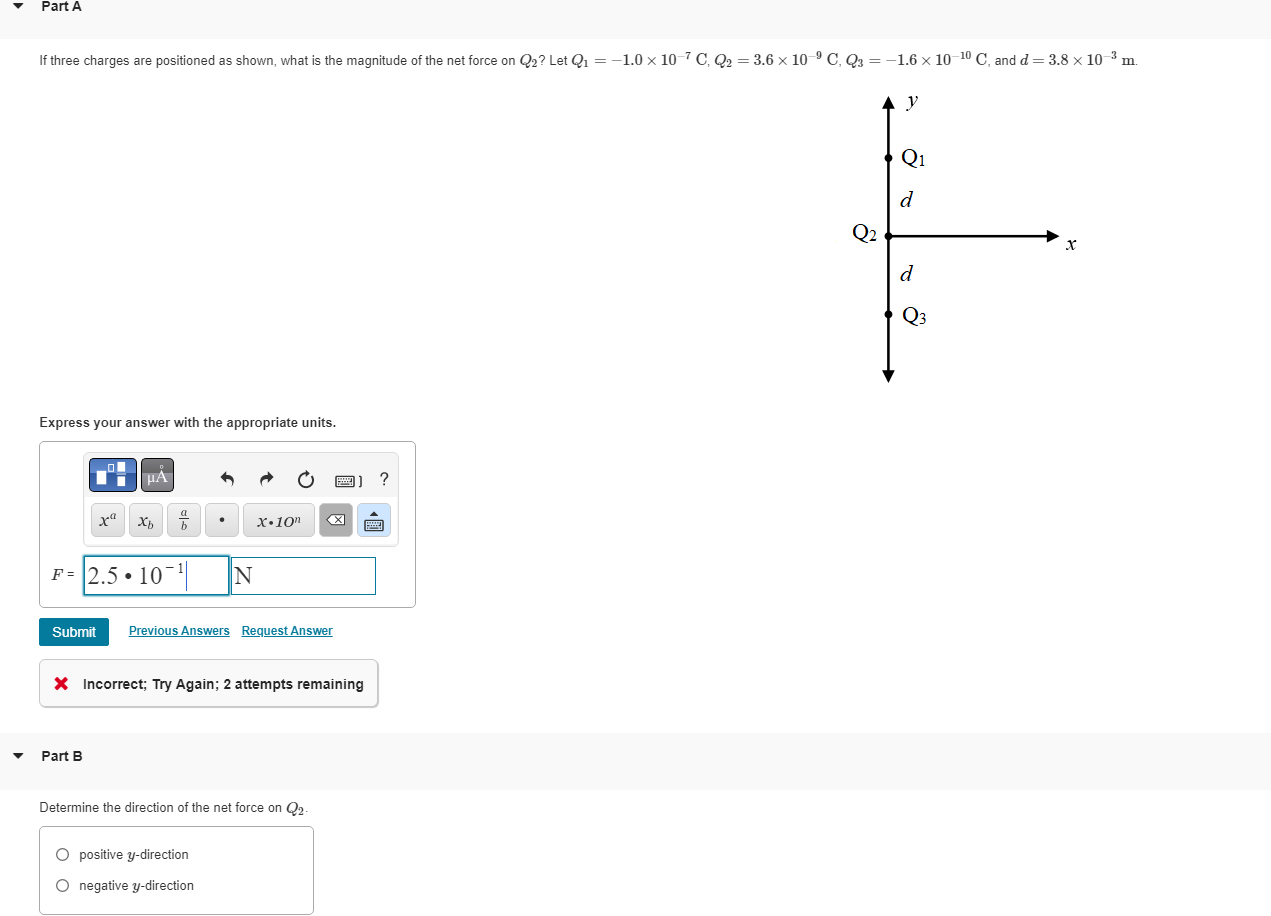Submit the force magnitude answer

tap(73, 631)
